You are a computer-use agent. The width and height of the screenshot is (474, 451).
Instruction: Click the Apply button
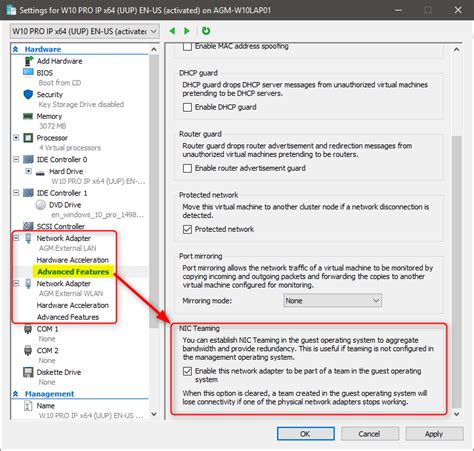(x=434, y=434)
